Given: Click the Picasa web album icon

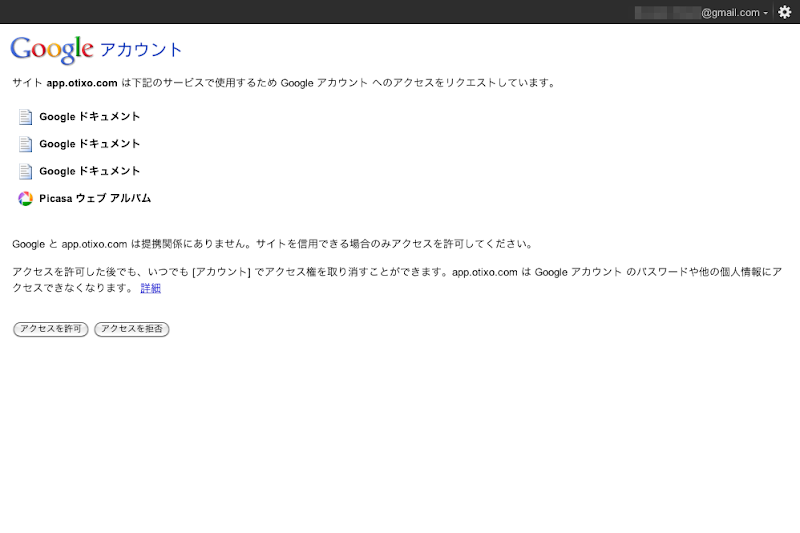Looking at the screenshot, I should 26,198.
